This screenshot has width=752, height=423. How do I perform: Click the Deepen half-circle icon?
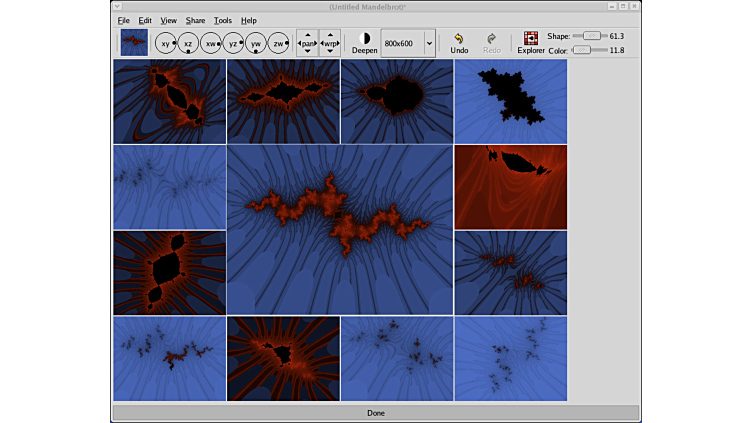pyautogui.click(x=364, y=38)
